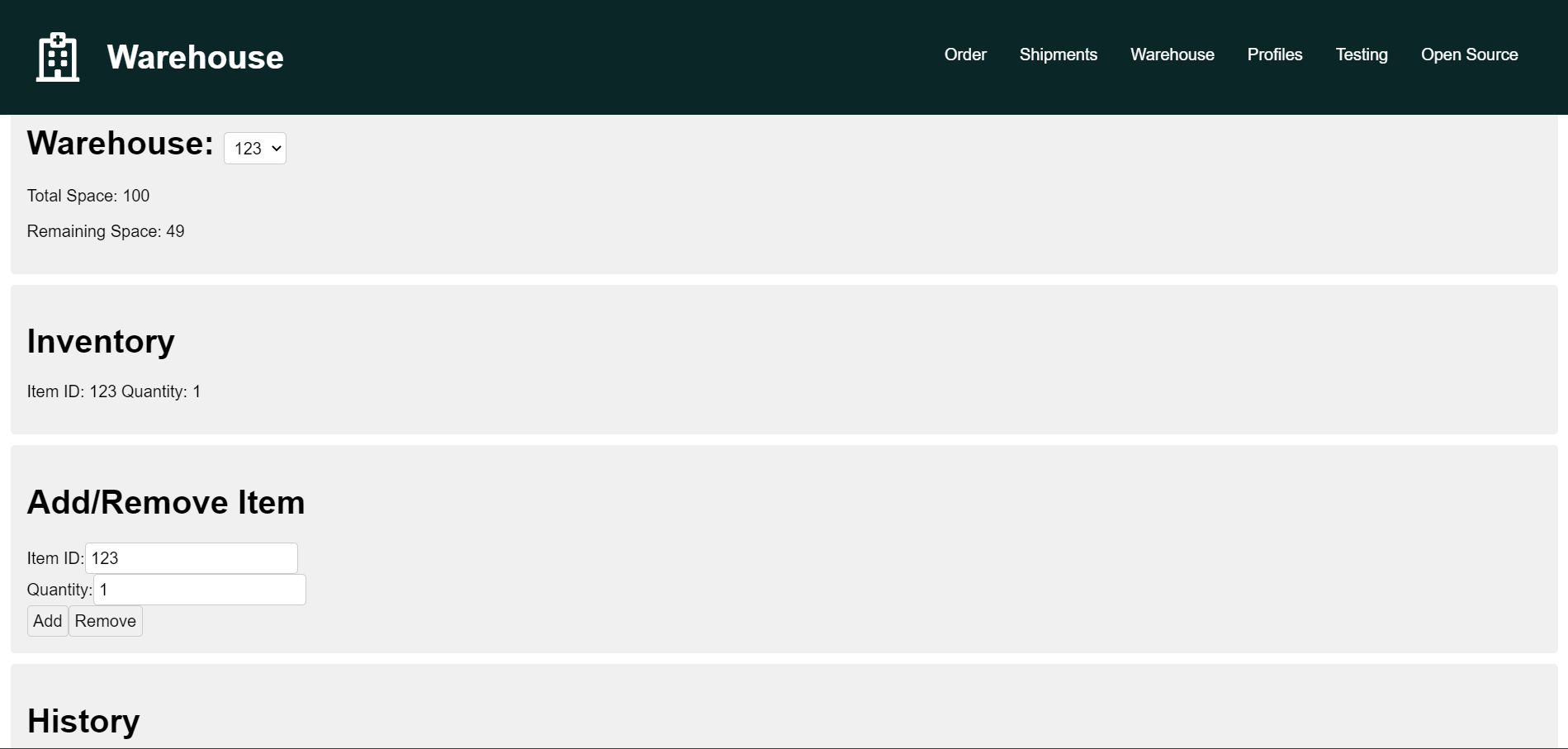Click the Add button
Viewport: 1568px width, 749px height.
tap(47, 621)
